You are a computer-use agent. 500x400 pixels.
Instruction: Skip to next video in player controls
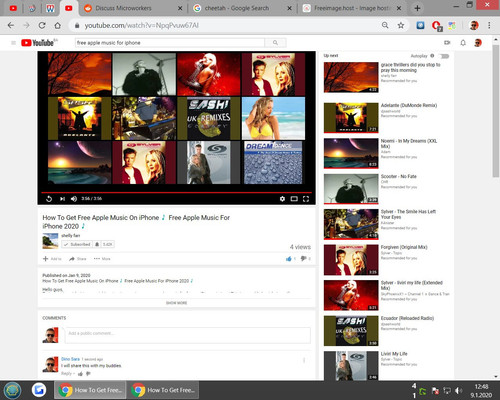point(62,199)
